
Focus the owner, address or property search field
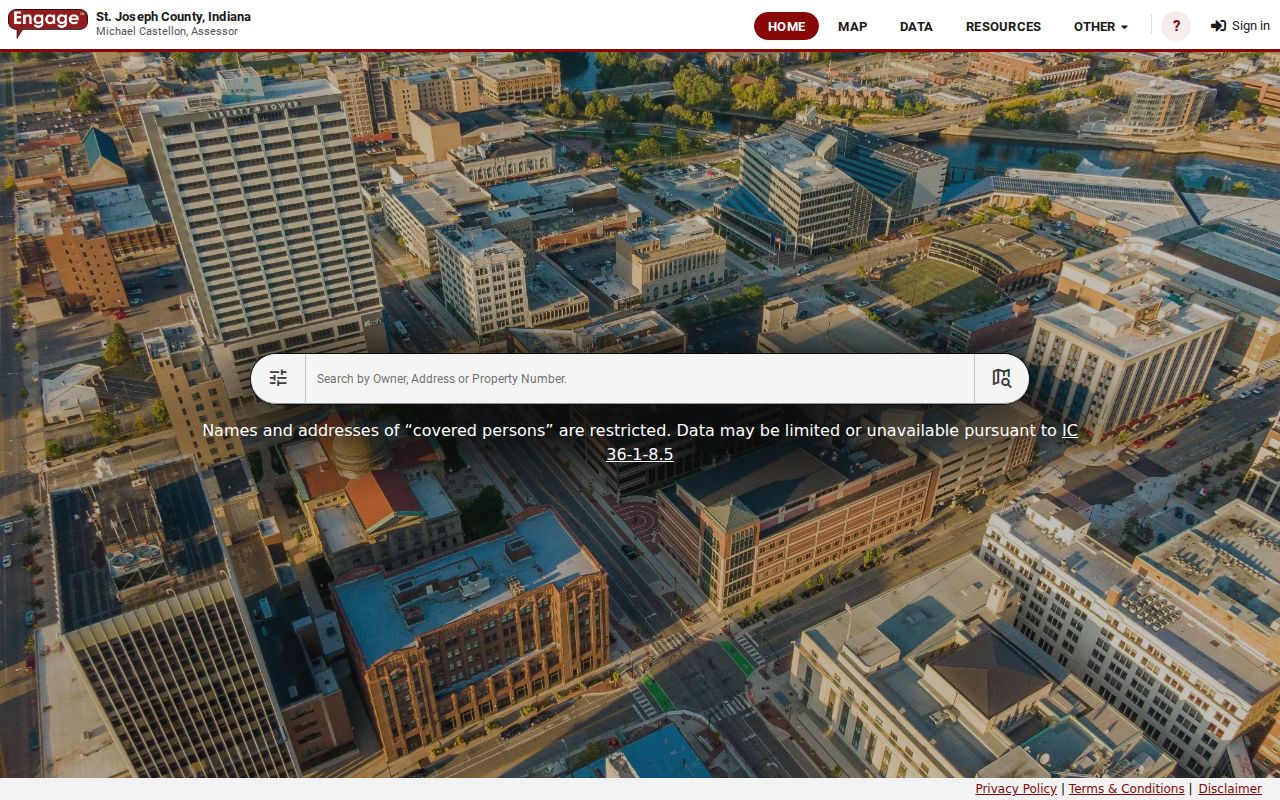(x=640, y=378)
